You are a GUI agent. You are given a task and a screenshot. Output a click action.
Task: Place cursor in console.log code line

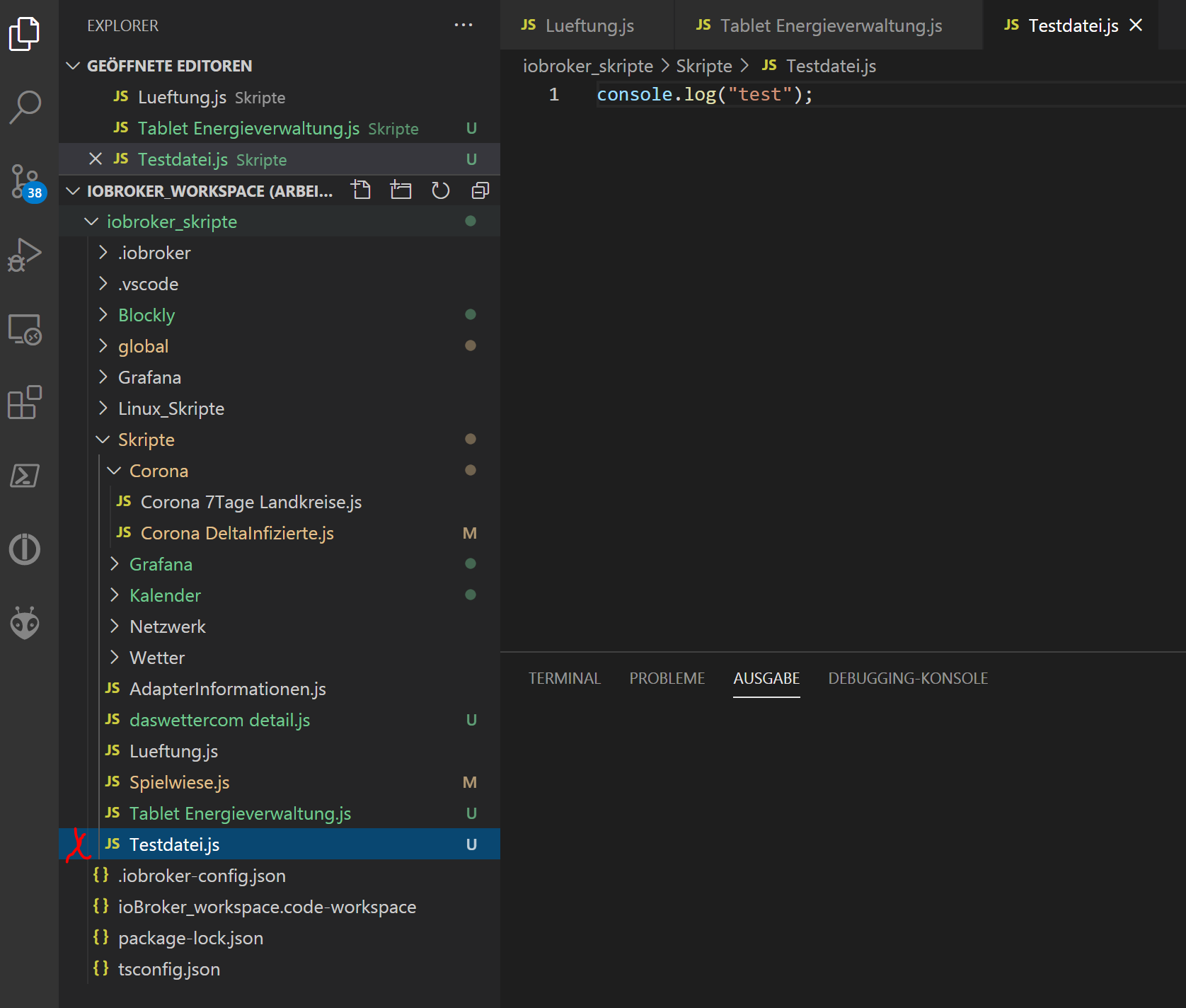point(705,94)
